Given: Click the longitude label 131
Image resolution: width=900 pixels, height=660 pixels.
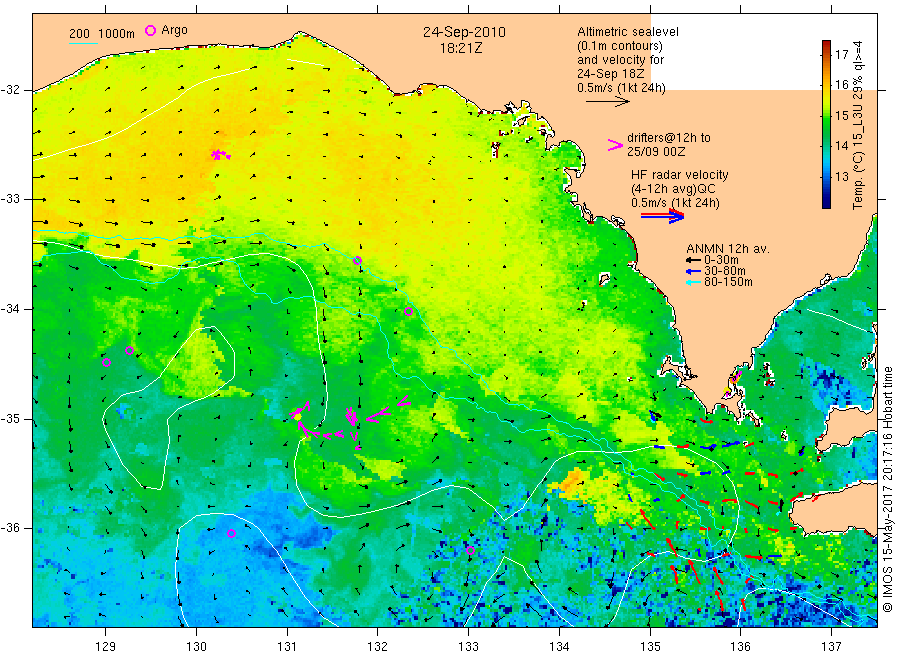Looking at the screenshot, I should coord(287,647).
